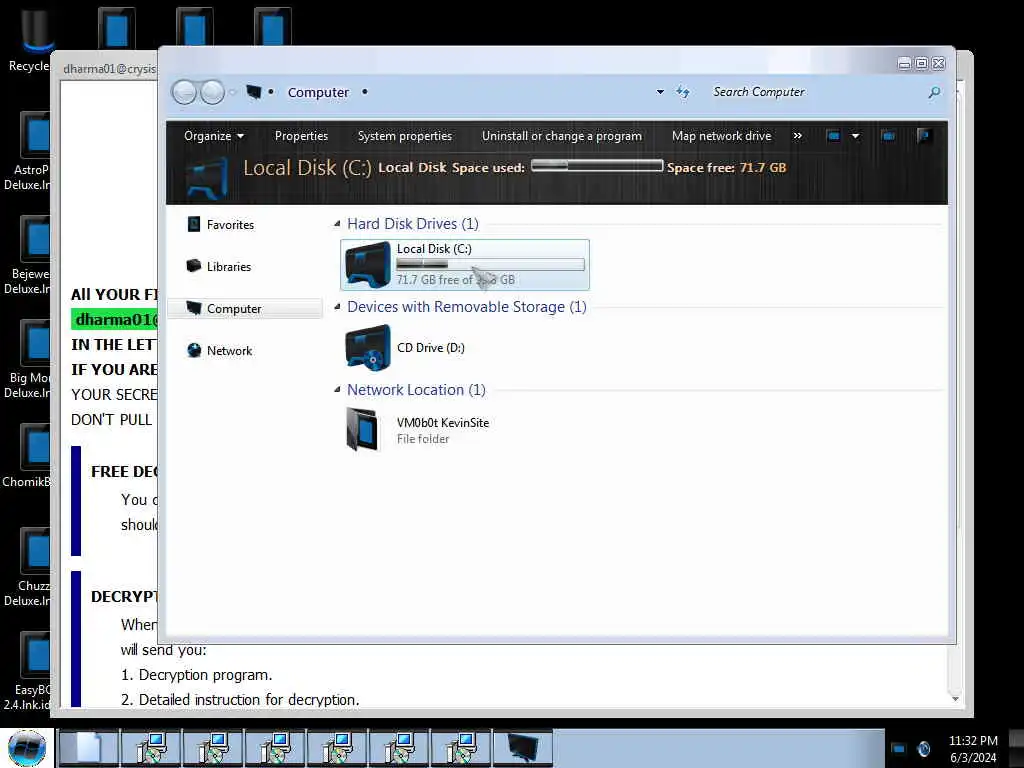Click the round blue tray icon
The width and height of the screenshot is (1024, 768).
924,748
